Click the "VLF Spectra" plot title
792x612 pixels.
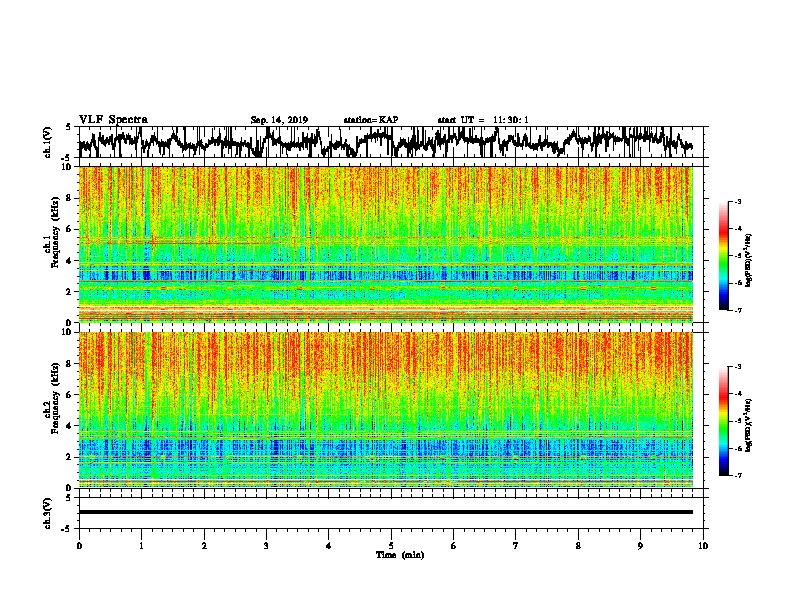tap(113, 120)
